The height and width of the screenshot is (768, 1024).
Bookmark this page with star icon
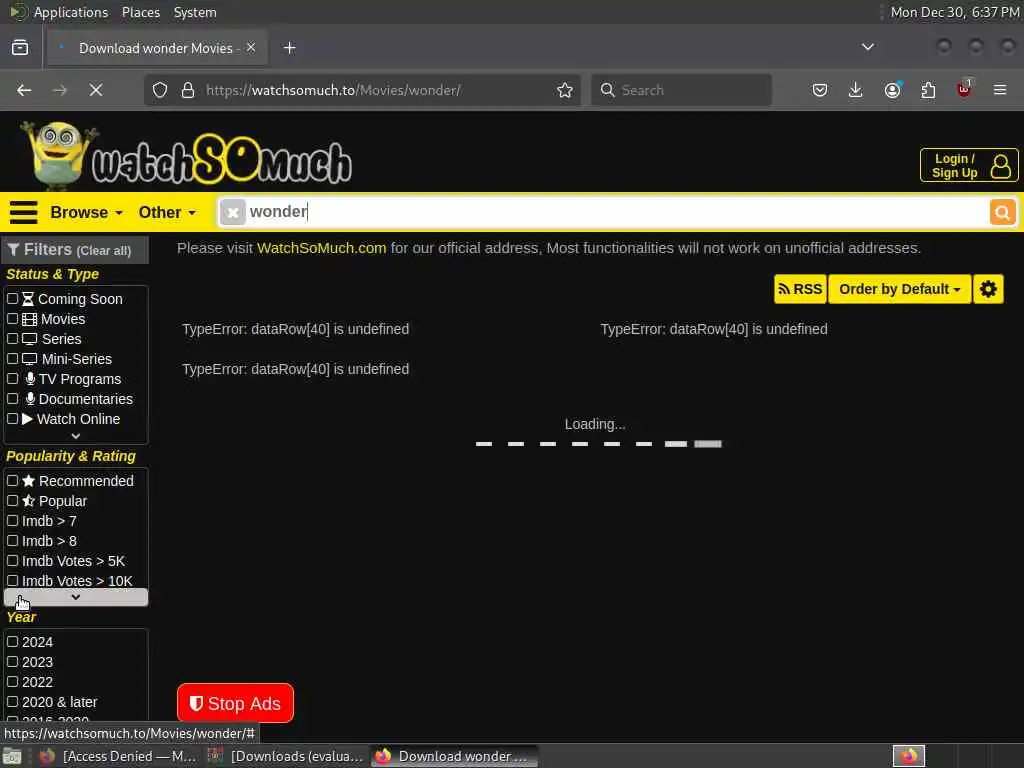pos(565,90)
